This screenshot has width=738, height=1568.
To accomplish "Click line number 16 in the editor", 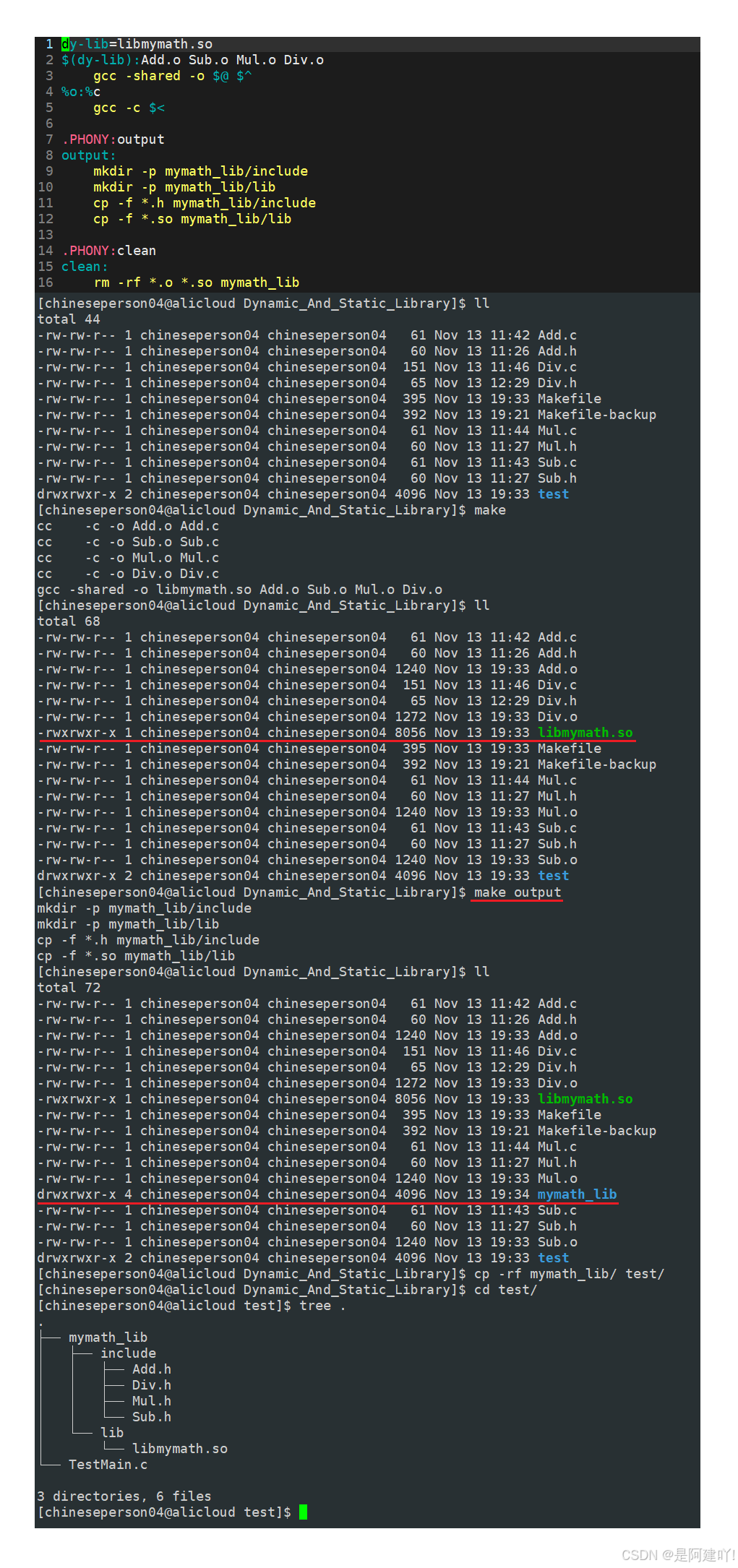I will click(x=46, y=283).
